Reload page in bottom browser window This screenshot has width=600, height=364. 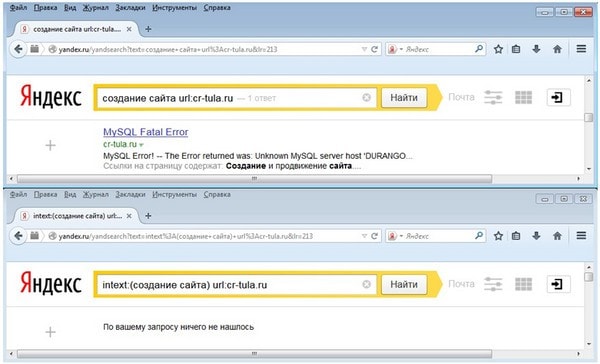[374, 236]
